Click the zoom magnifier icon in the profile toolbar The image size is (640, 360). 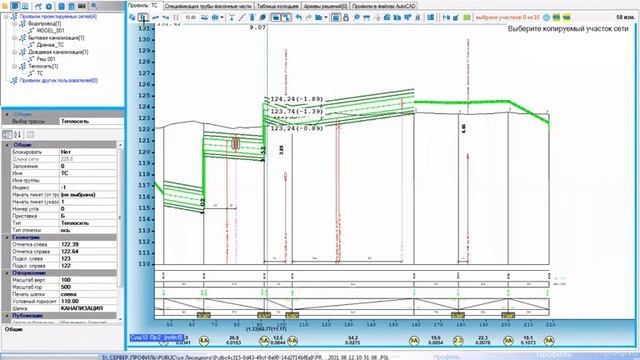tap(356, 18)
